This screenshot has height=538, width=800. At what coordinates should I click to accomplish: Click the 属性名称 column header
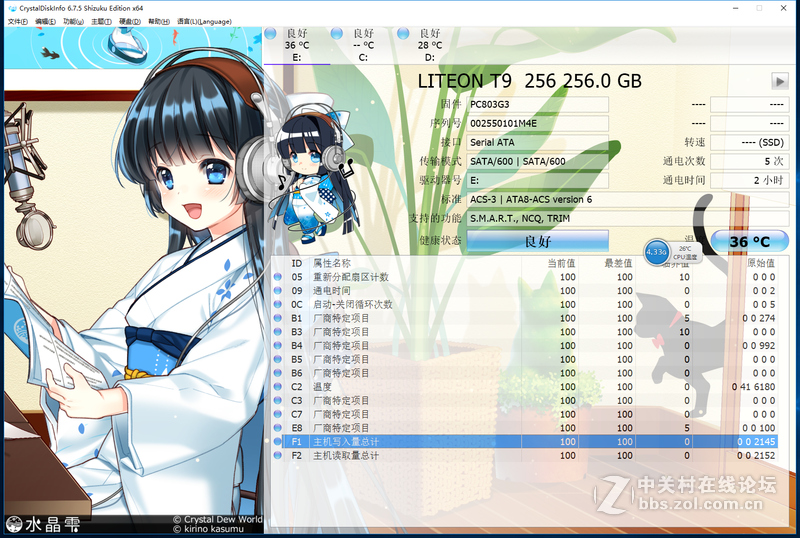point(332,263)
